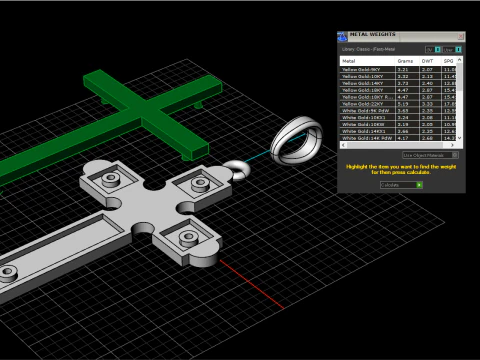Select the Yellow Gold:9KY row
This screenshot has height=360, width=480.
pyautogui.click(x=398, y=69)
